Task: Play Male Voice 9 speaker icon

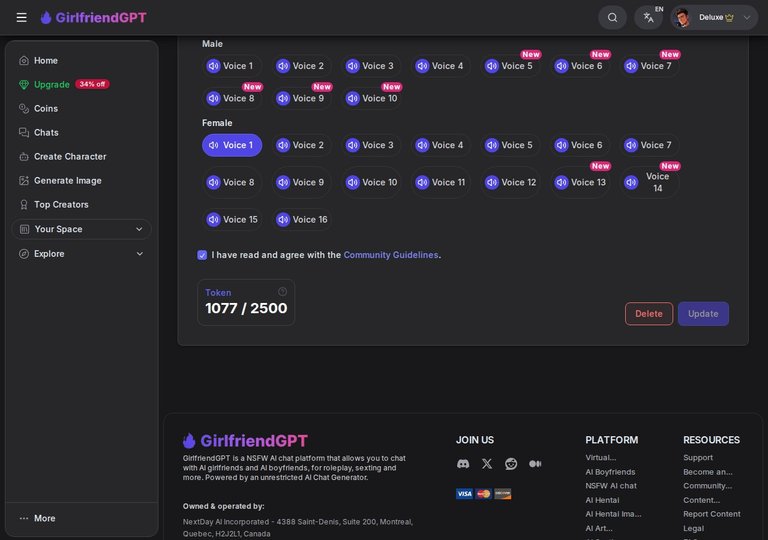Action: point(283,98)
